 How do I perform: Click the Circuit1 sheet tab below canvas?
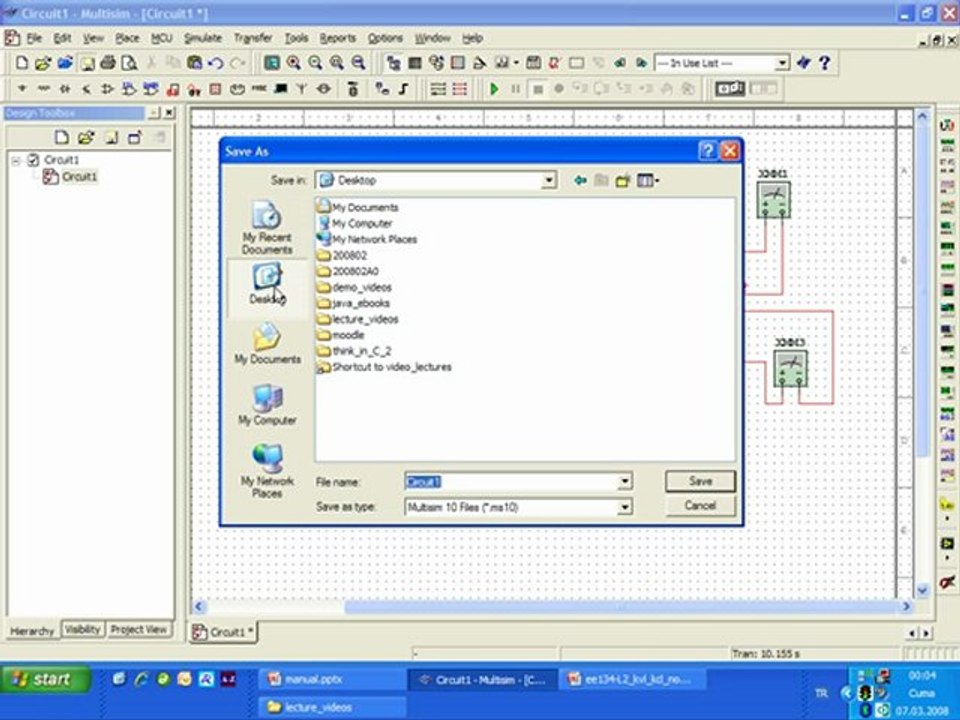tap(223, 632)
